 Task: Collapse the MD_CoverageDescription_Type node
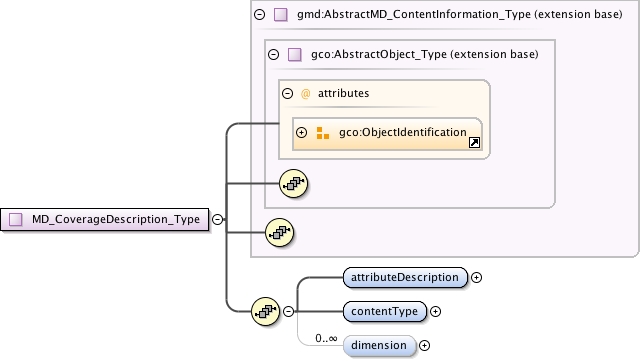coord(217,220)
